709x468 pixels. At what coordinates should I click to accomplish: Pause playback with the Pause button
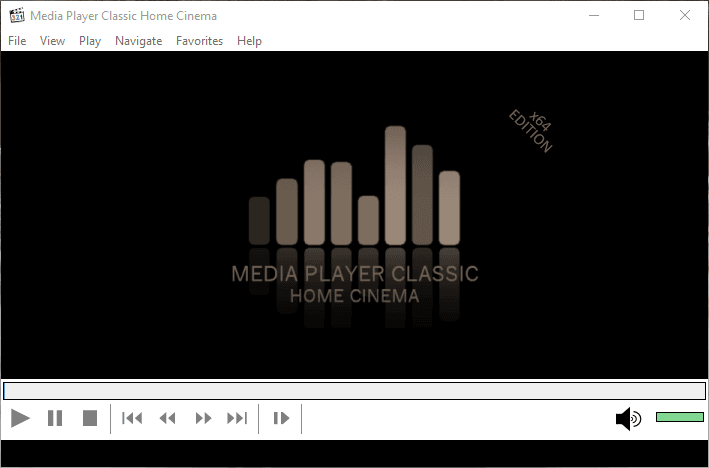click(55, 418)
